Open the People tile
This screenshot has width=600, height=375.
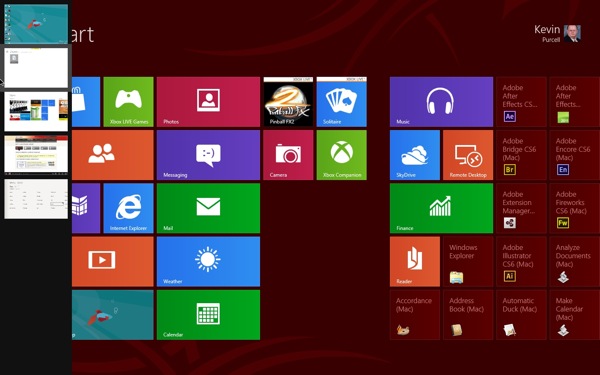coord(112,155)
